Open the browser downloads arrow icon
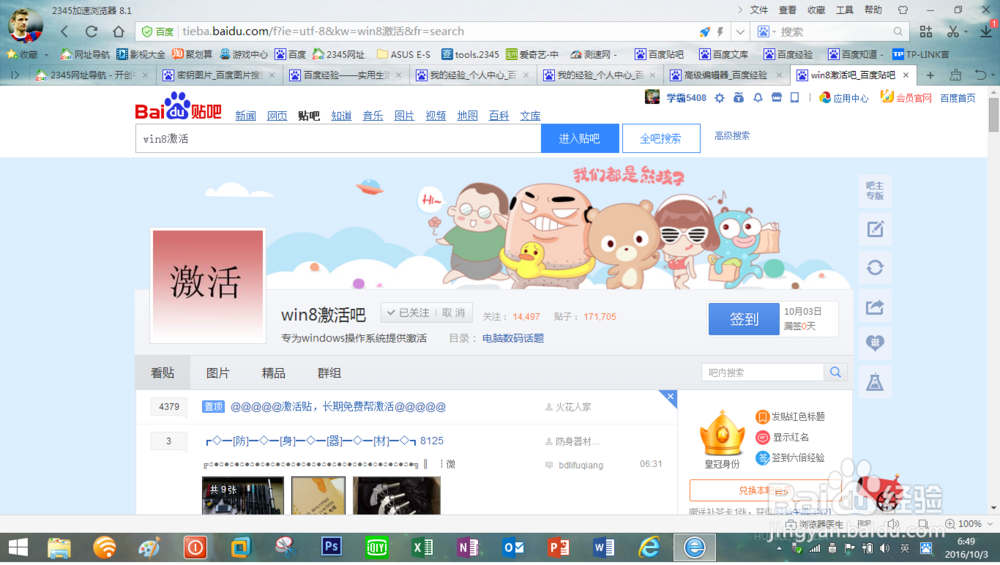Screen dimensions: 1000x565 point(986,31)
